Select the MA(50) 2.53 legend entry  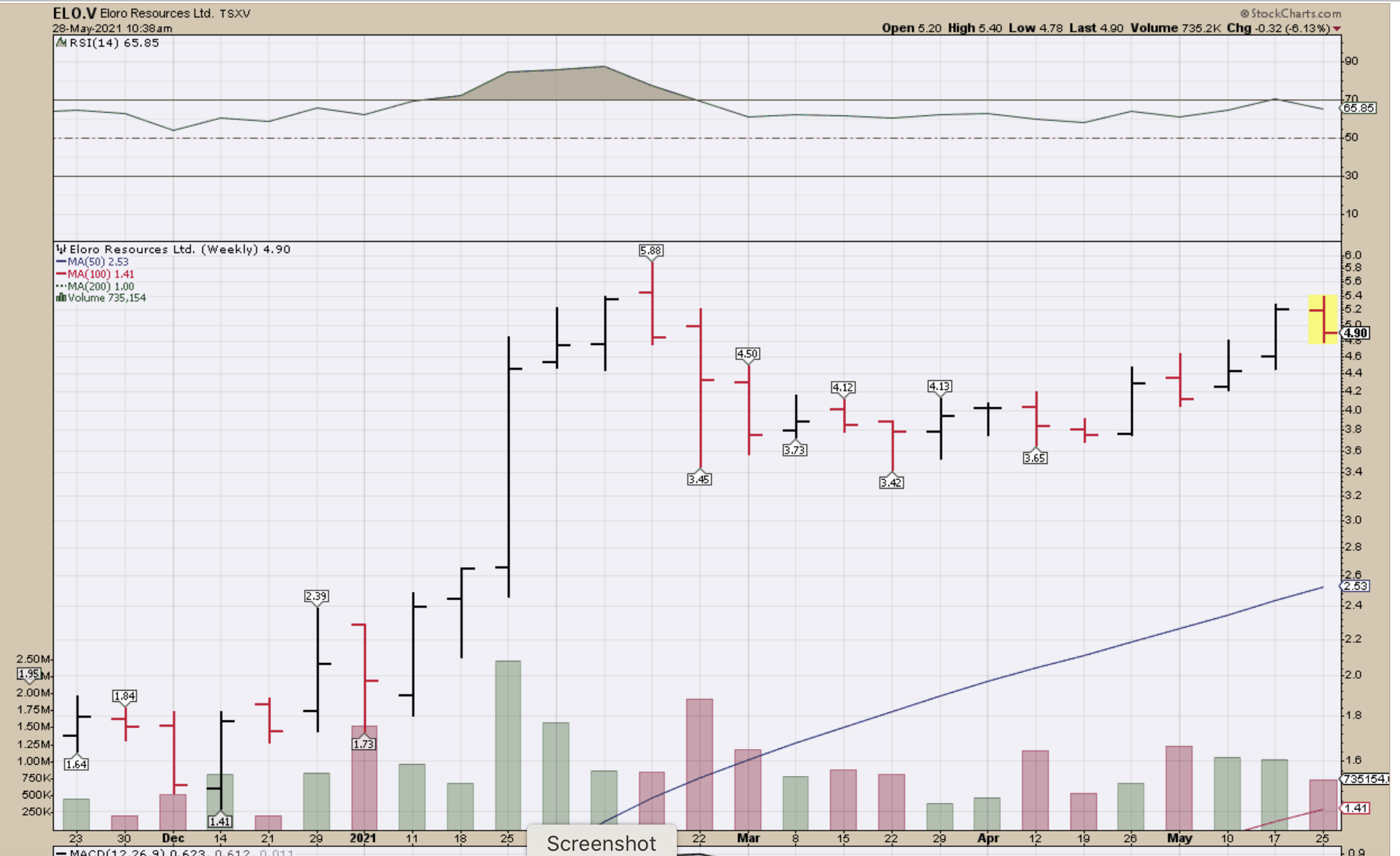93,262
